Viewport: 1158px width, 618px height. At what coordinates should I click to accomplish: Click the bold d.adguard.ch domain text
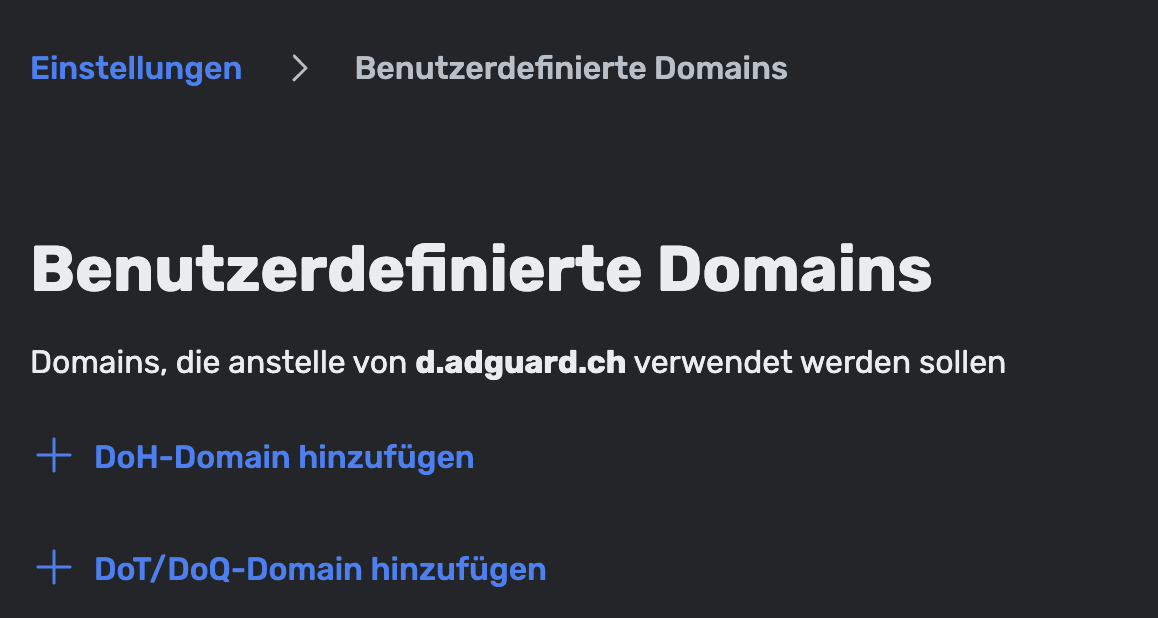(521, 363)
